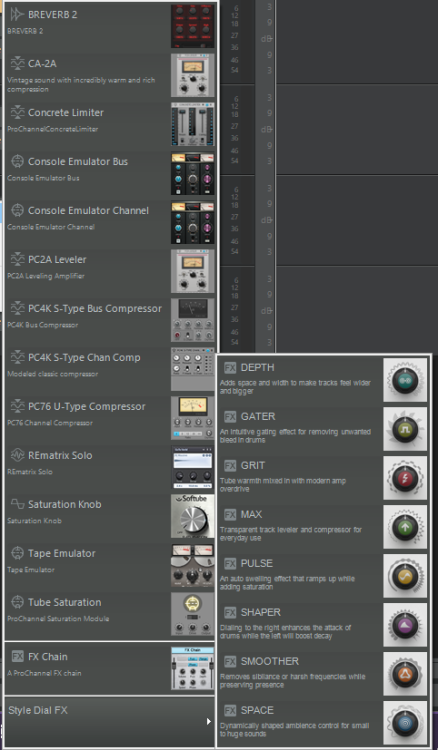The image size is (438, 750).
Task: Click the Tube Saturation tube icon
Action: (x=17, y=602)
